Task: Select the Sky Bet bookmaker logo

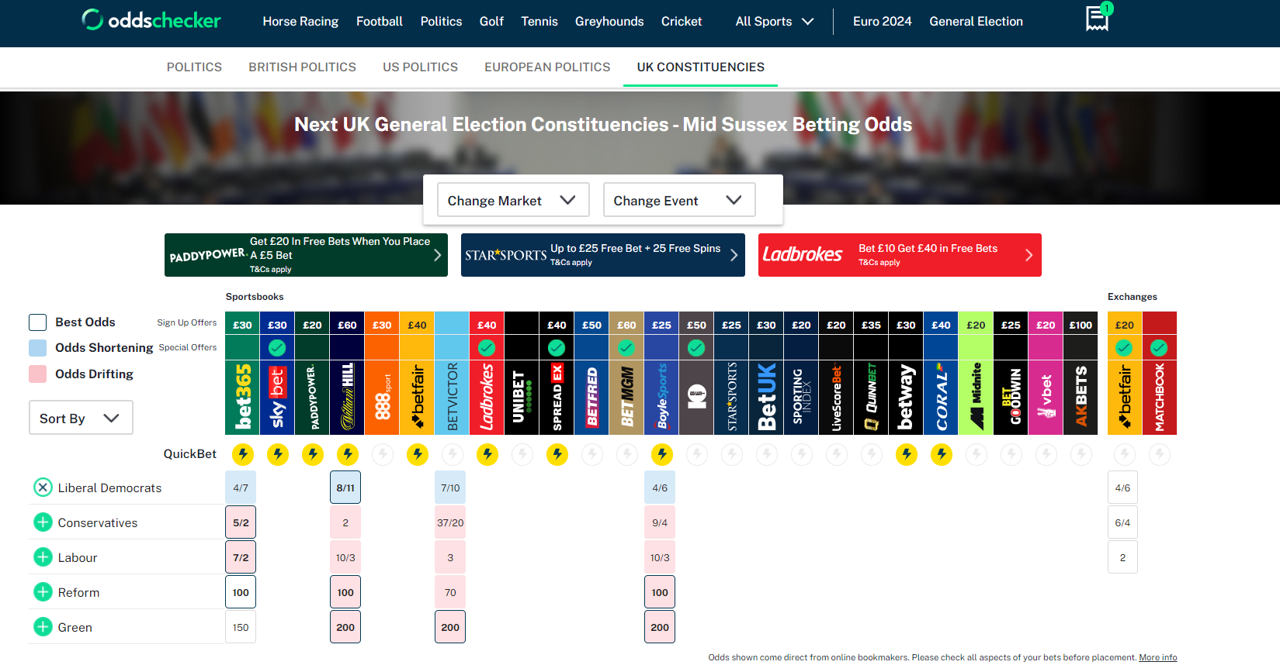Action: (x=277, y=398)
